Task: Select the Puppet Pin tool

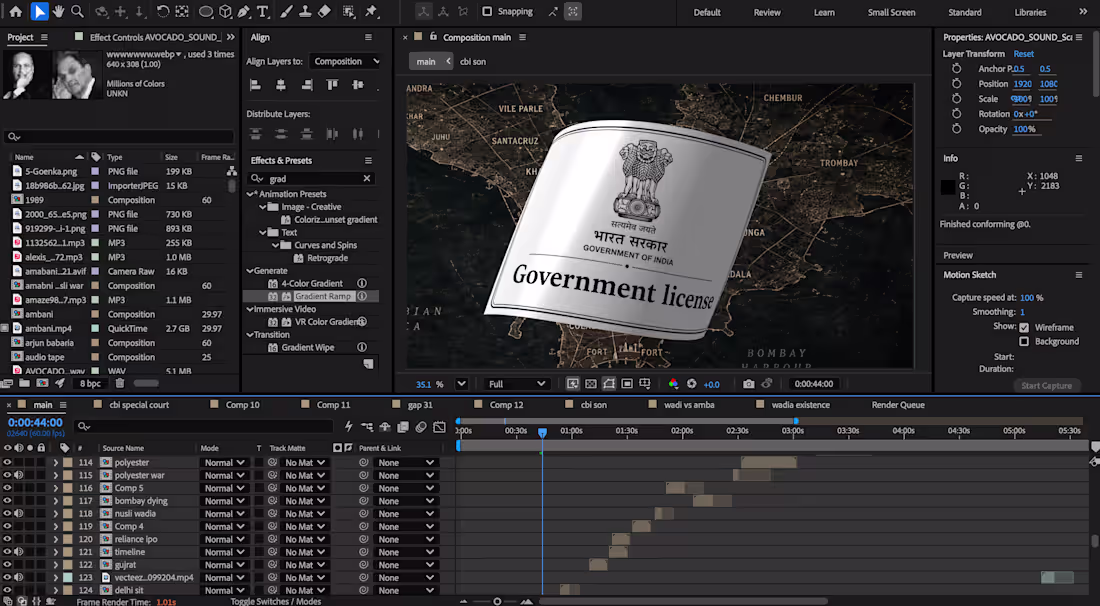Action: click(371, 11)
